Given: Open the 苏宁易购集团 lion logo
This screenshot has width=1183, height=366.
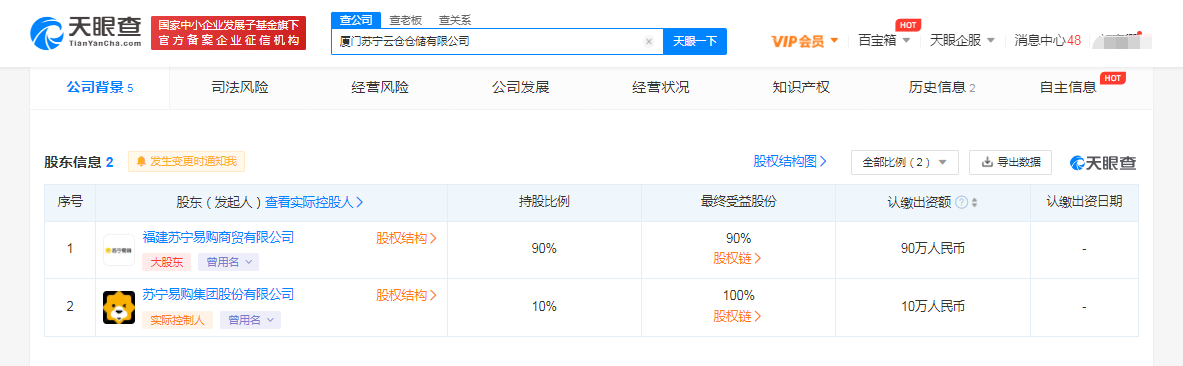Looking at the screenshot, I should [118, 307].
